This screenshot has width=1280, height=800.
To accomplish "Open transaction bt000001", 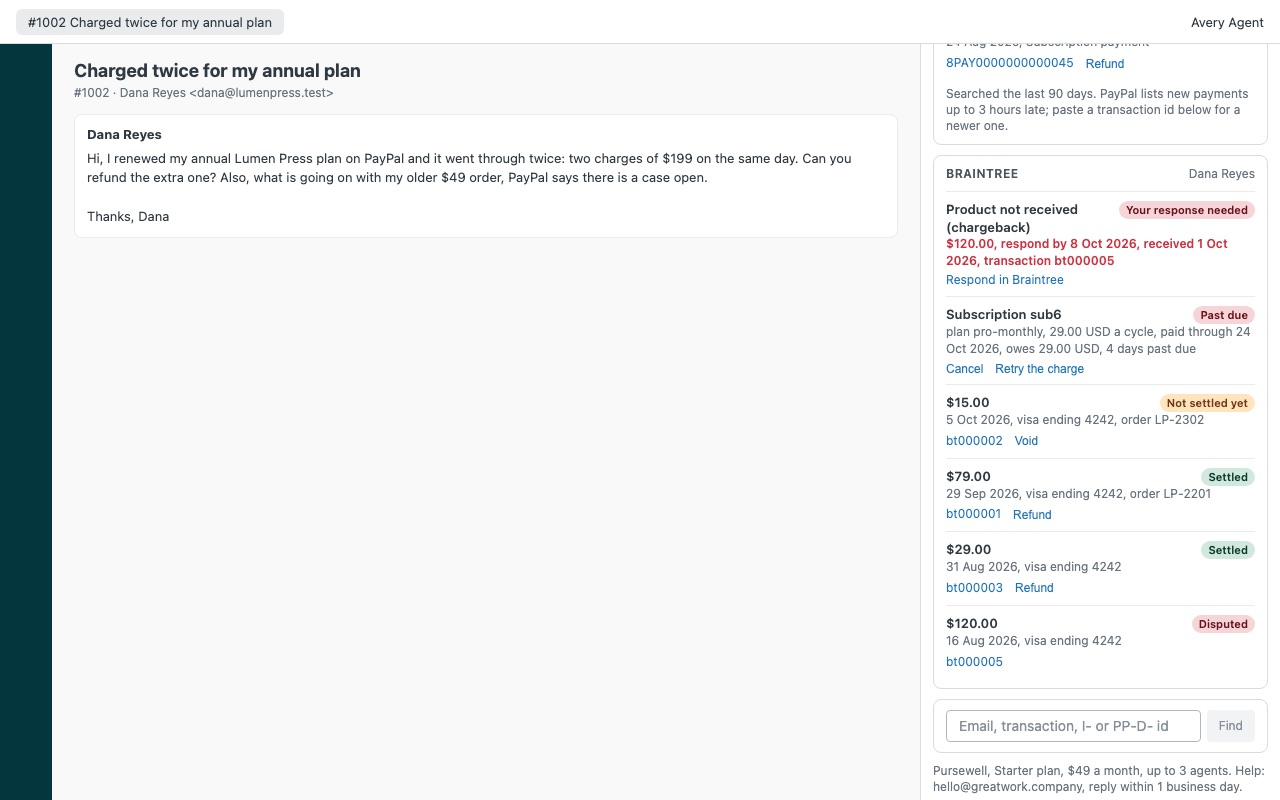I will [x=973, y=515].
